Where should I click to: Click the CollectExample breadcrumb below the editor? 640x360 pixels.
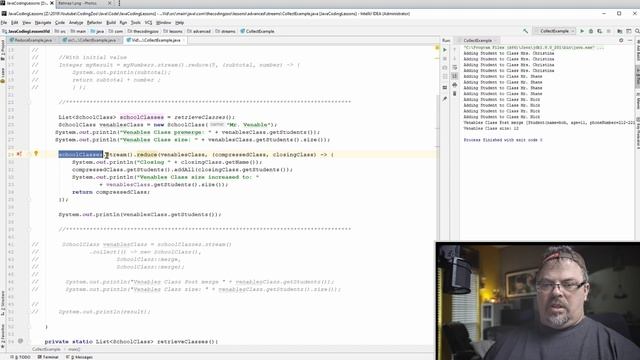point(46,349)
